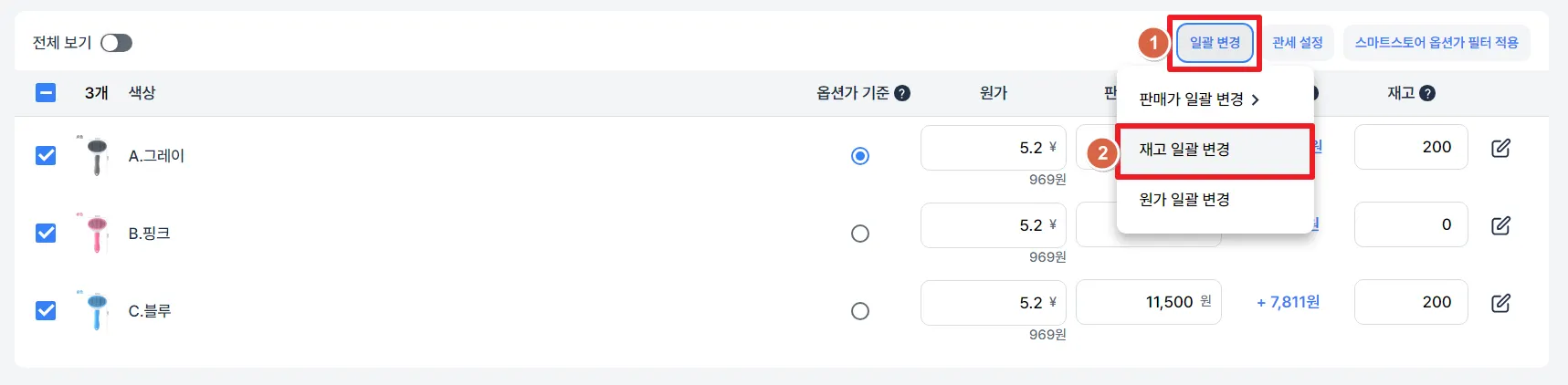Click the A.그레이 product thumbnail
This screenshot has height=385, width=1568.
click(x=97, y=156)
